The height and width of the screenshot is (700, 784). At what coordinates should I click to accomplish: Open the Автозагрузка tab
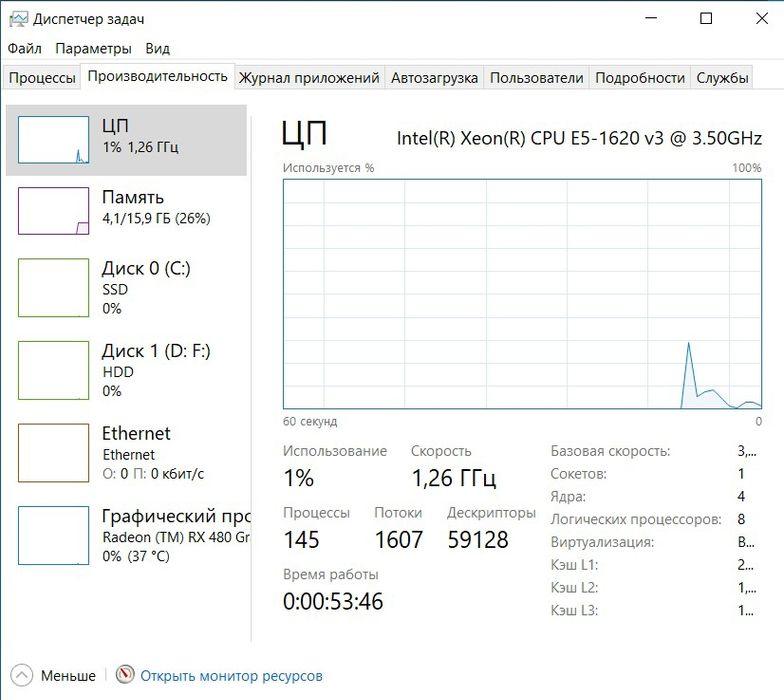[434, 78]
